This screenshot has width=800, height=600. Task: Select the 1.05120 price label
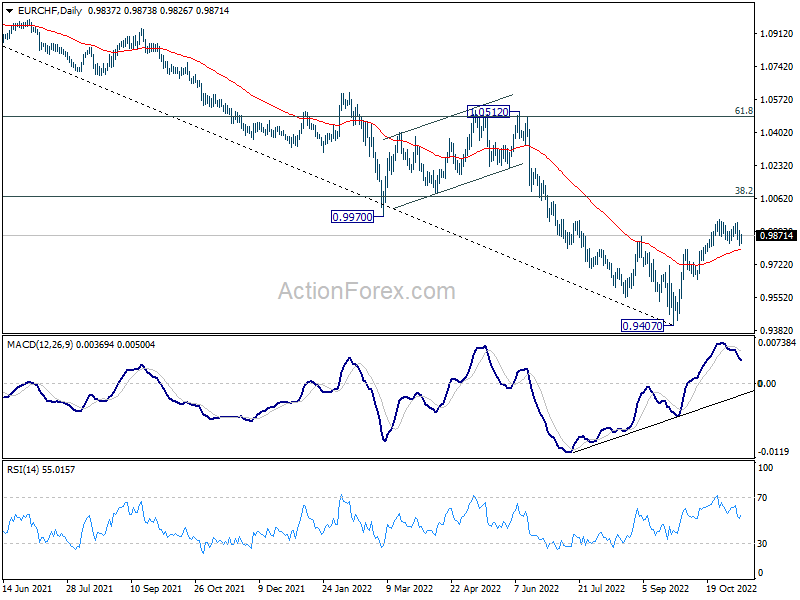(489, 112)
